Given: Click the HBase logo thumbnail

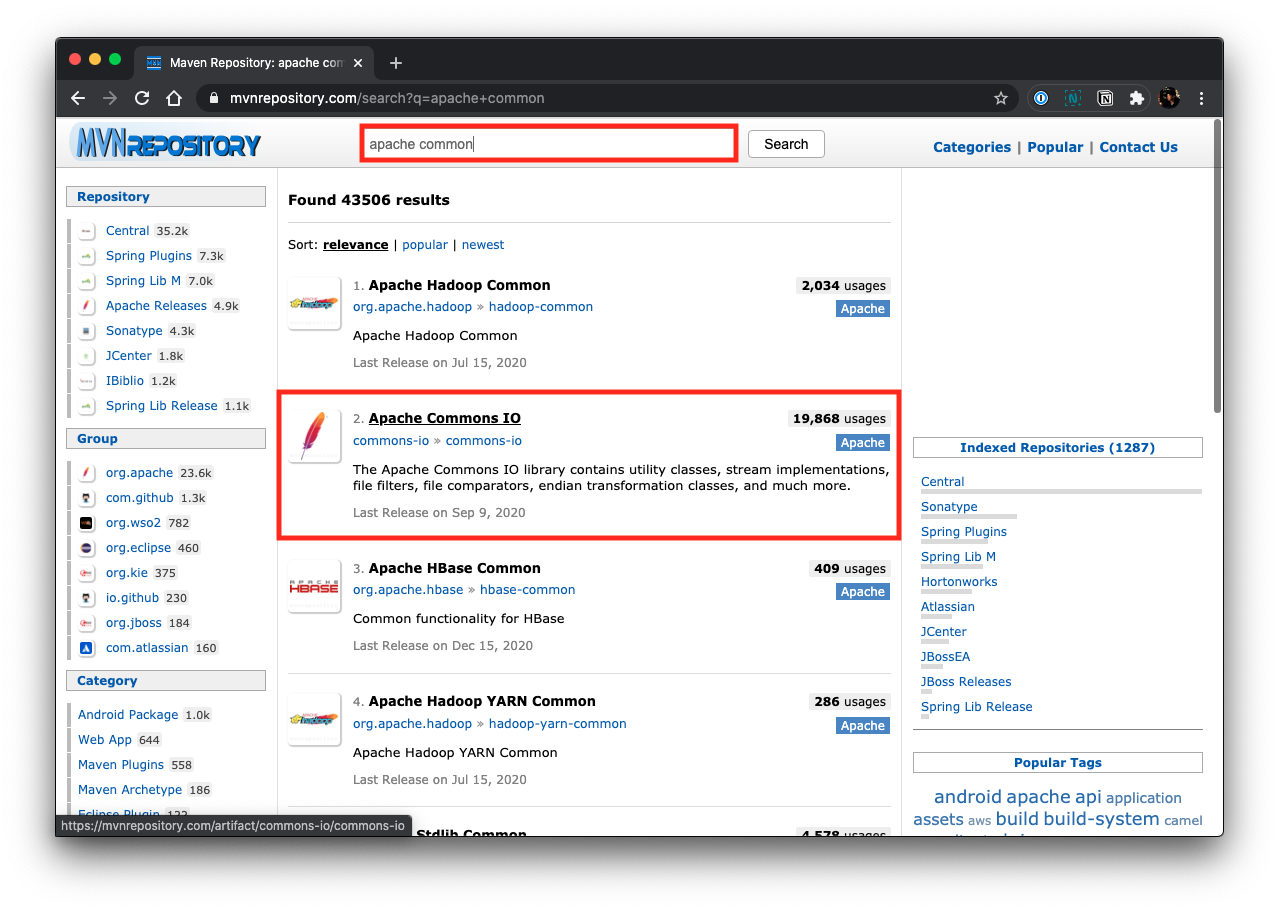Looking at the screenshot, I should click(314, 586).
